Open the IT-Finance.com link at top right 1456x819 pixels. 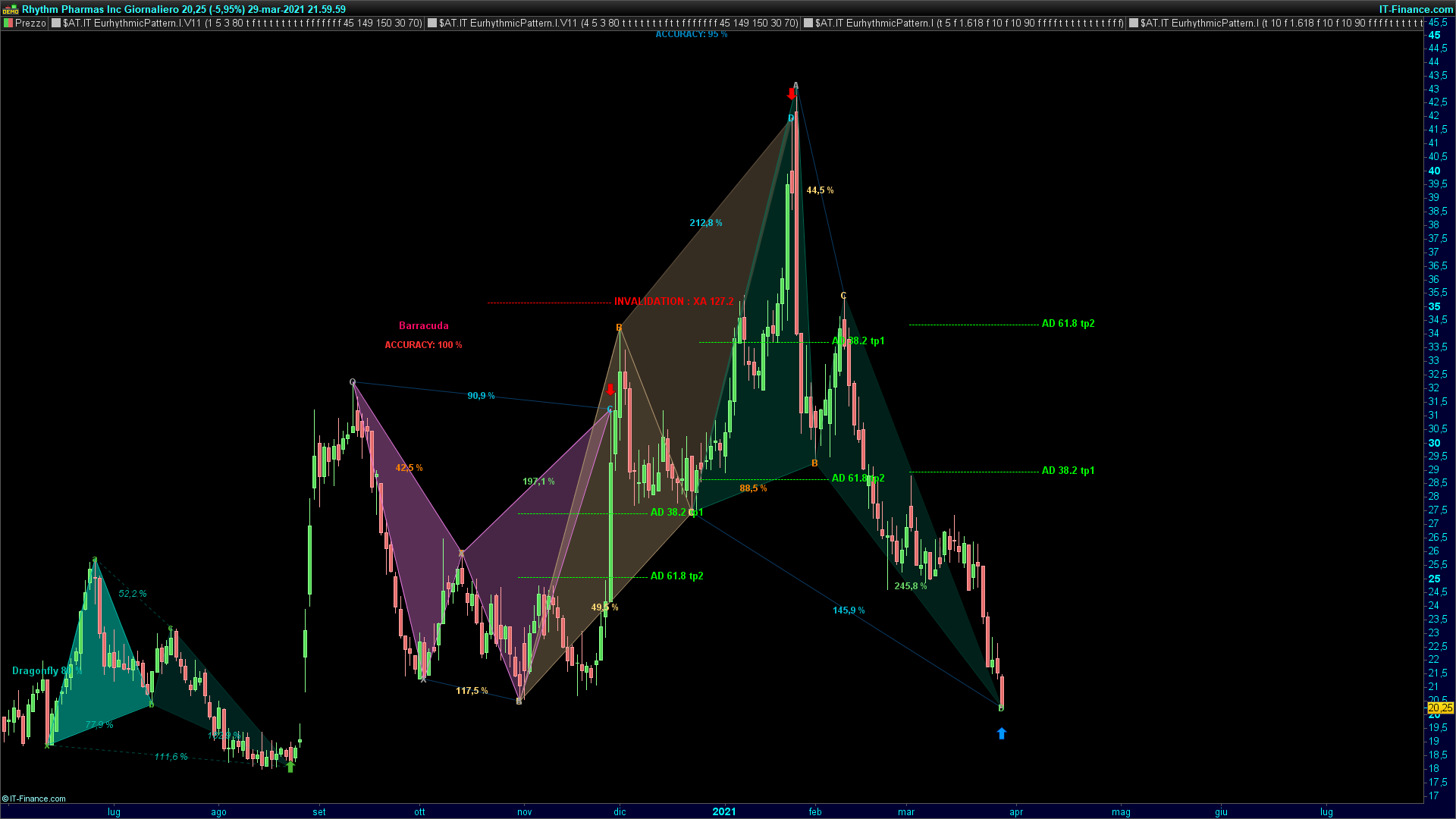tap(1415, 9)
